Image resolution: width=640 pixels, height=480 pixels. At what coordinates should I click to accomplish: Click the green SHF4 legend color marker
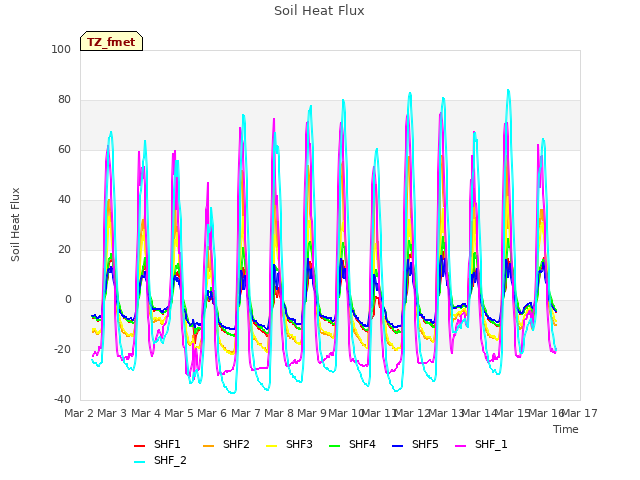pos(334,446)
